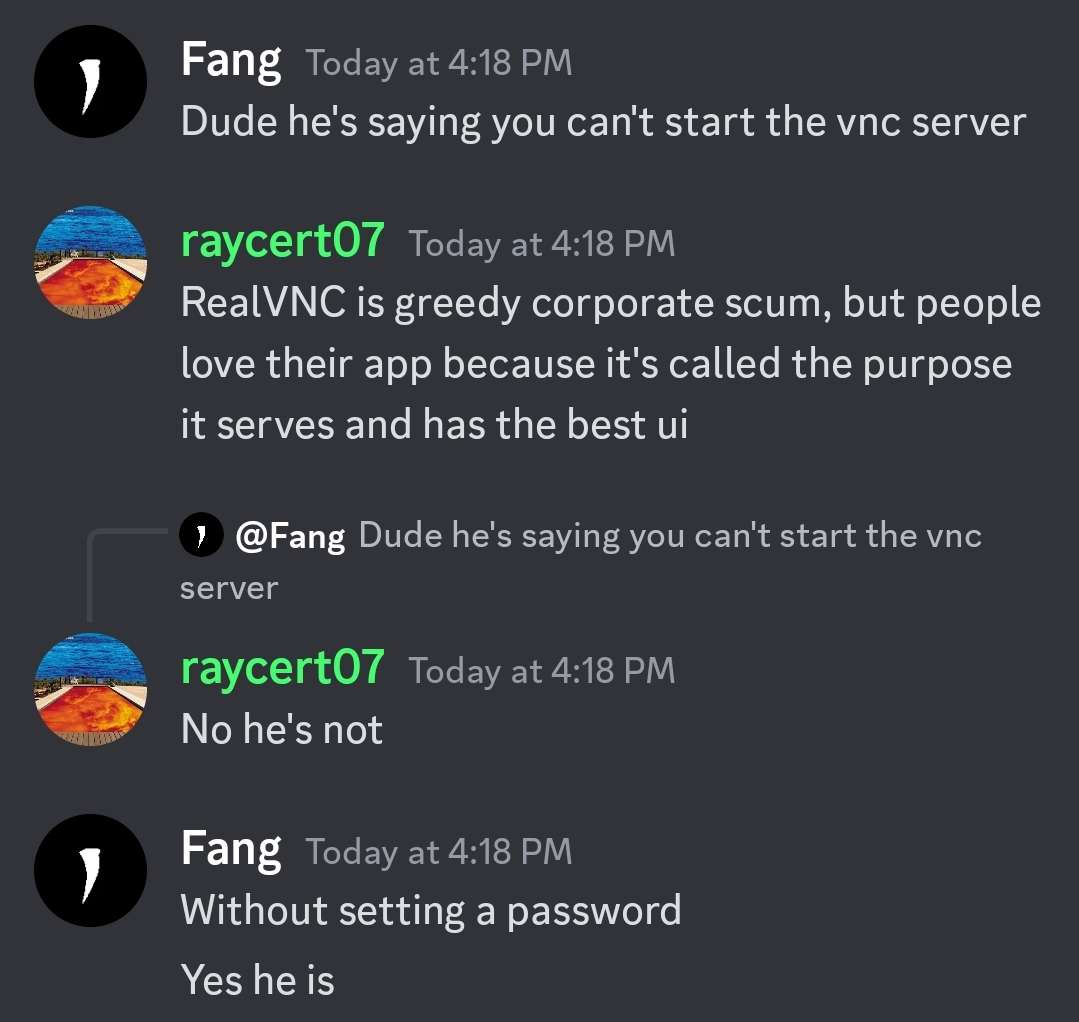Select the "Yes he is" message
This screenshot has width=1079, height=1022.
(258, 979)
